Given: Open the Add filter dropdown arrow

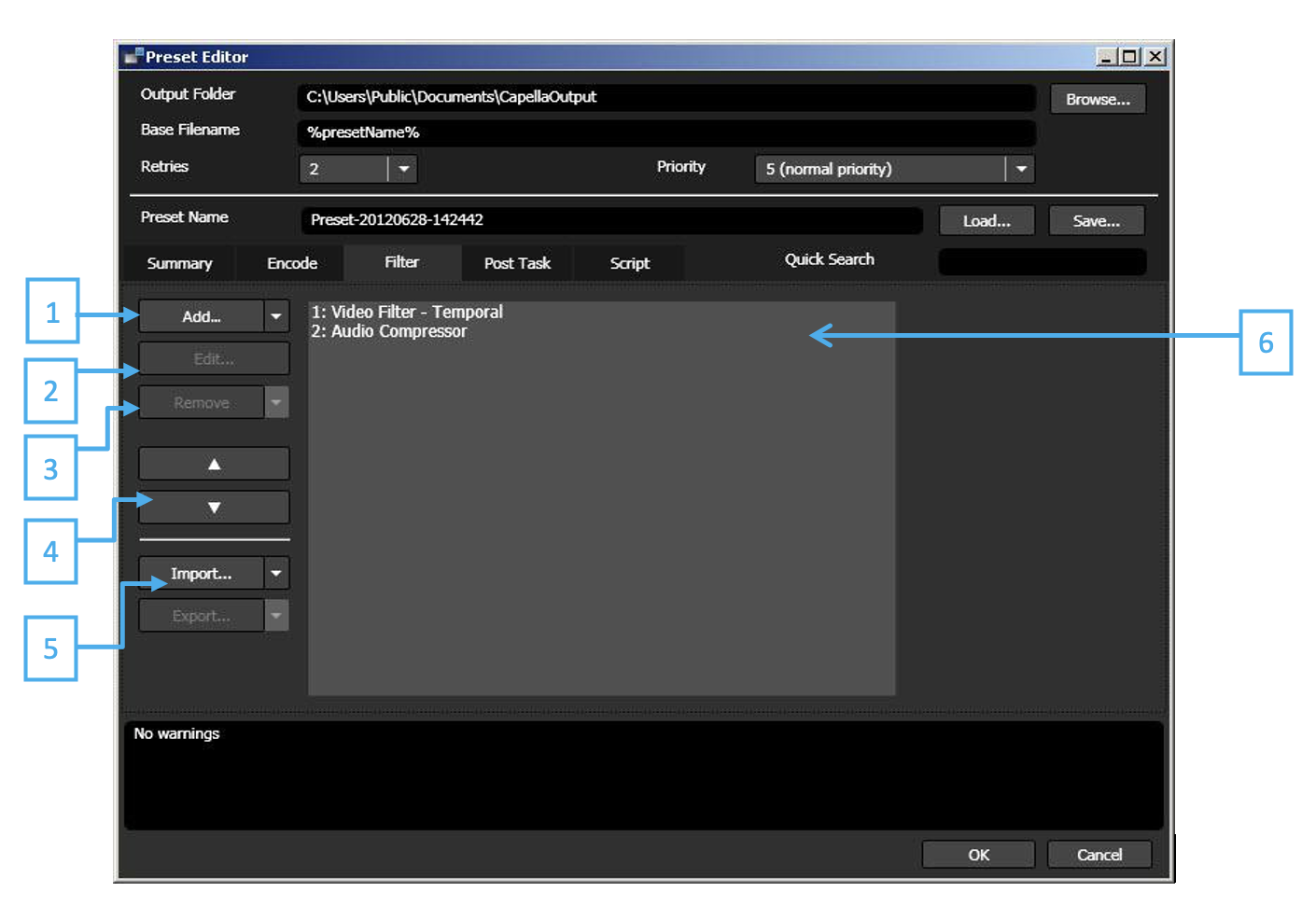Looking at the screenshot, I should tap(276, 315).
